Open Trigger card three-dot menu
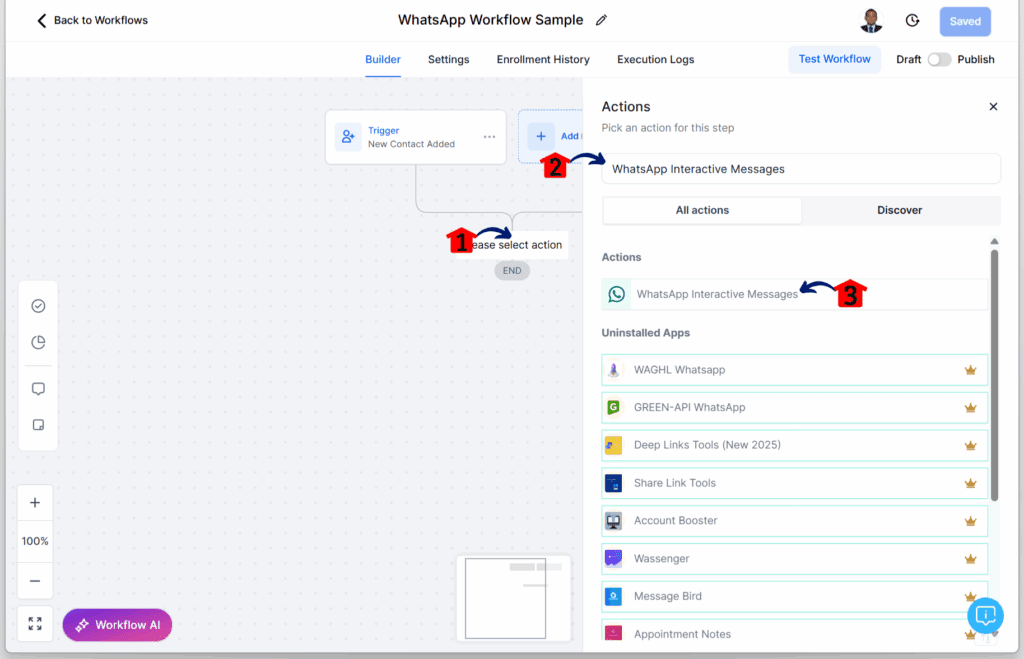 (489, 137)
